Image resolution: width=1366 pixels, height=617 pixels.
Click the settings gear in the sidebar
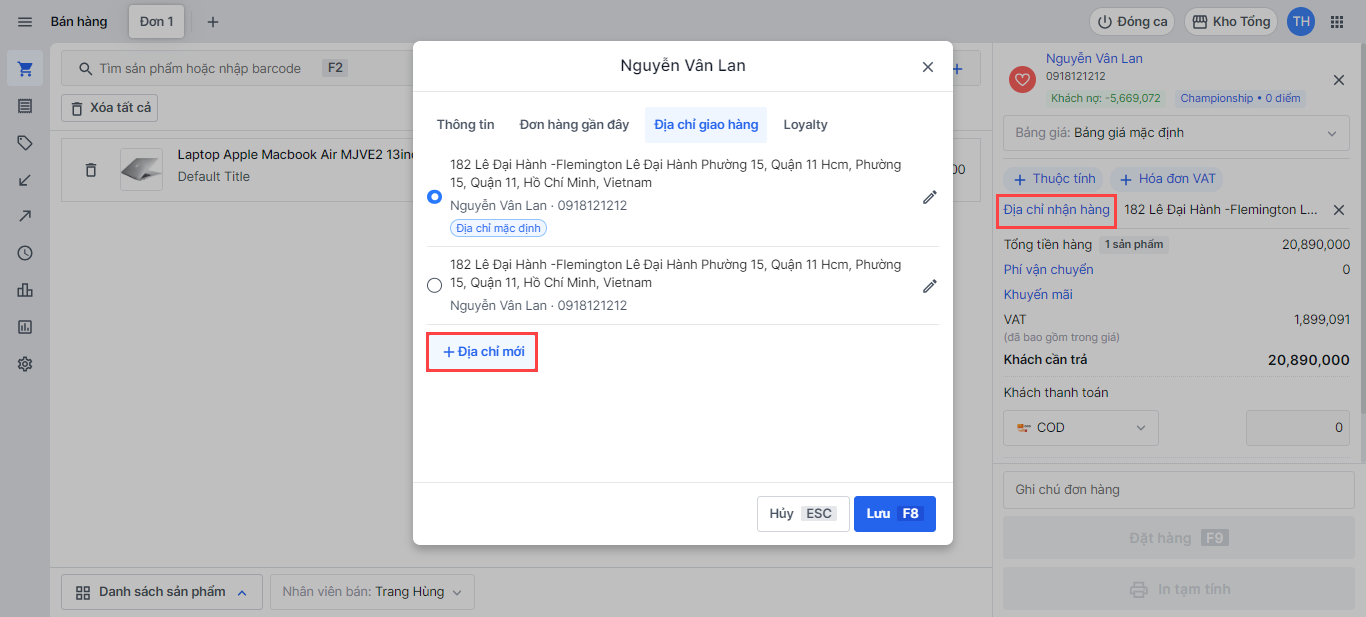25,364
